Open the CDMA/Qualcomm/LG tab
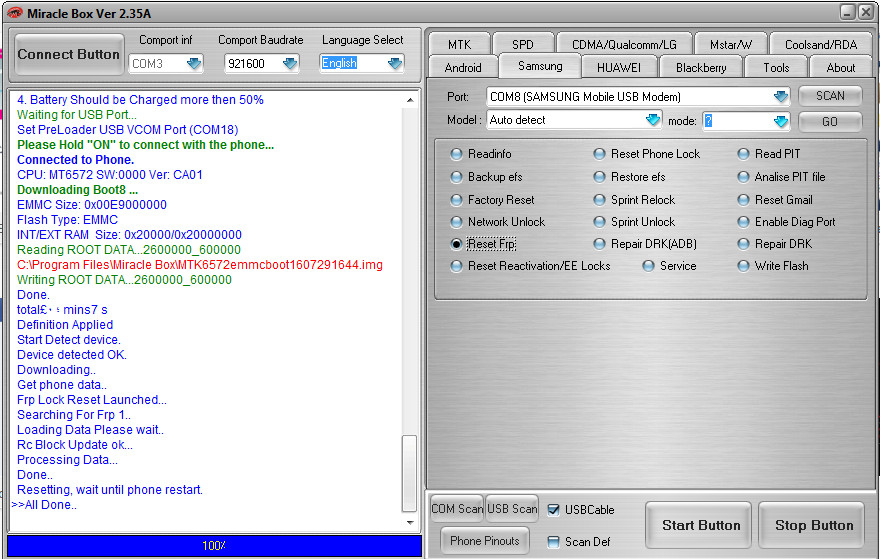Viewport: 880px width, 559px height. pyautogui.click(x=624, y=44)
